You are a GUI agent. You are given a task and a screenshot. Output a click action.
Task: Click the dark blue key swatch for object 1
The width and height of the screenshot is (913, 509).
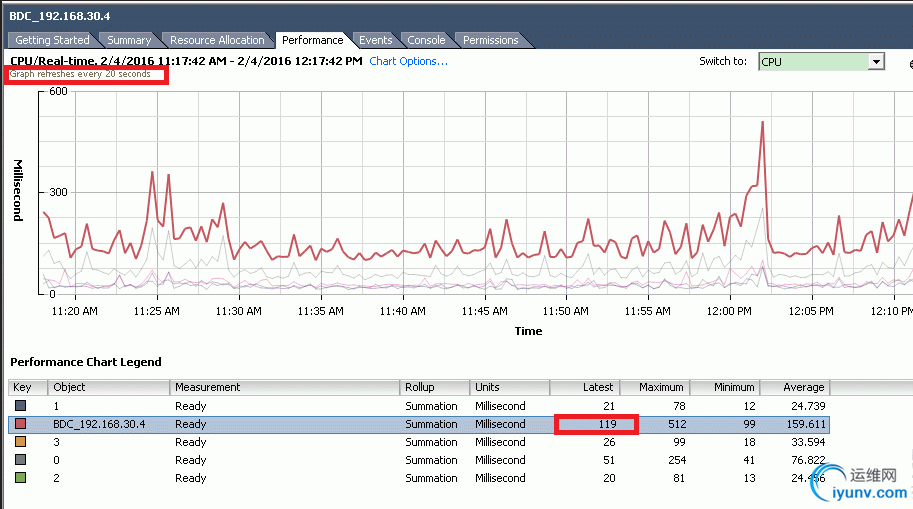coord(20,405)
